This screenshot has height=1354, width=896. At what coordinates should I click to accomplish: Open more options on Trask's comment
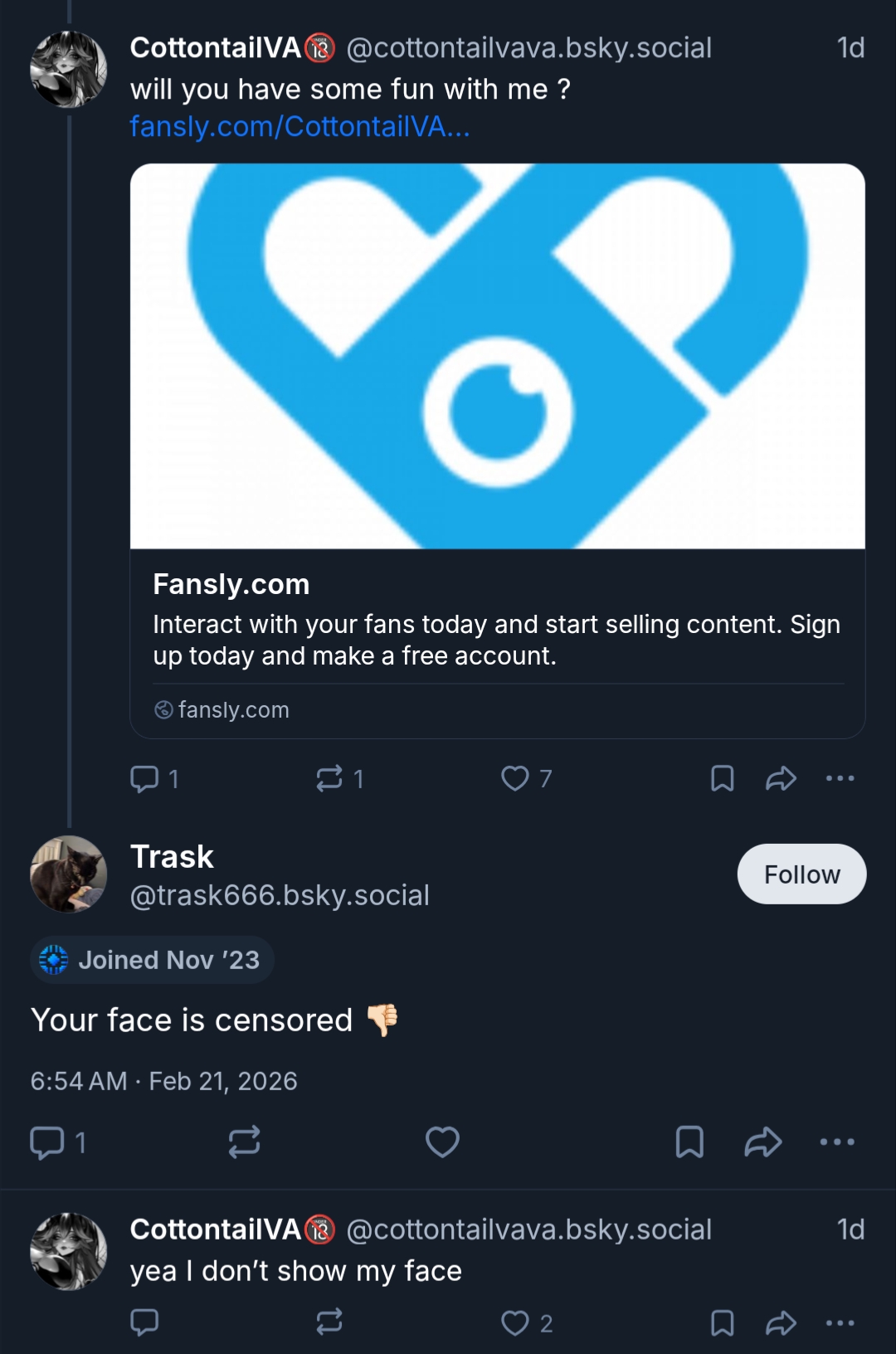click(836, 1142)
